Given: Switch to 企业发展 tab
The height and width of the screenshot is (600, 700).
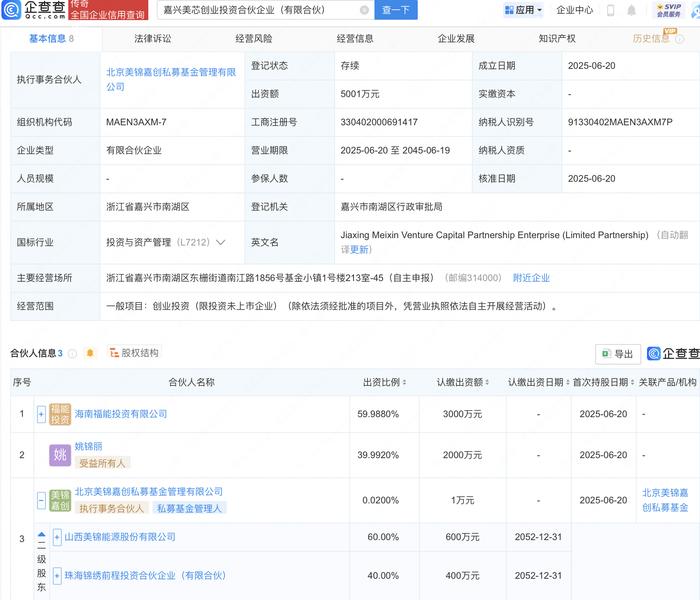Looking at the screenshot, I should pyautogui.click(x=456, y=39).
